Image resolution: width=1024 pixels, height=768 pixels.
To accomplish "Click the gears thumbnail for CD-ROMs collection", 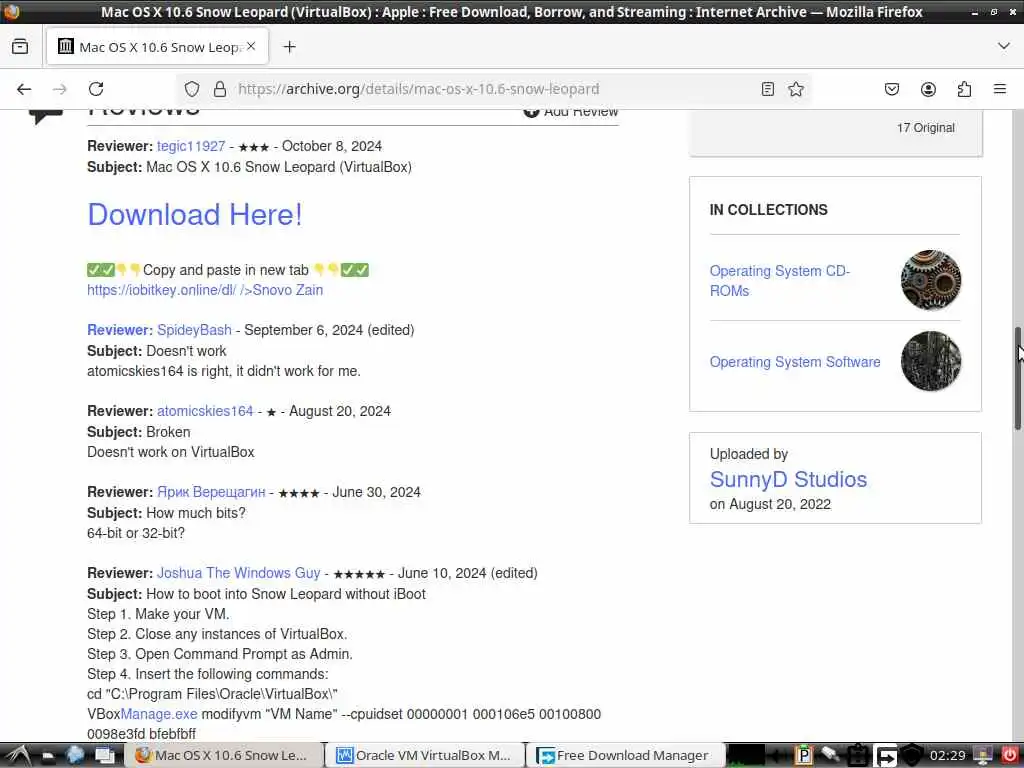I will click(x=930, y=280).
